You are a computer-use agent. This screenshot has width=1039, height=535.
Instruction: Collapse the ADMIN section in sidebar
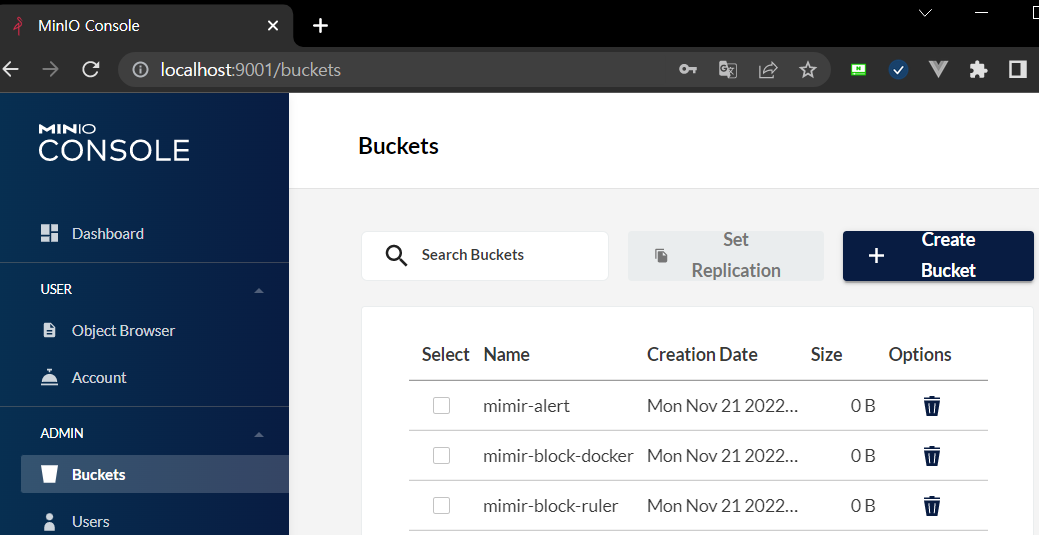pos(259,434)
